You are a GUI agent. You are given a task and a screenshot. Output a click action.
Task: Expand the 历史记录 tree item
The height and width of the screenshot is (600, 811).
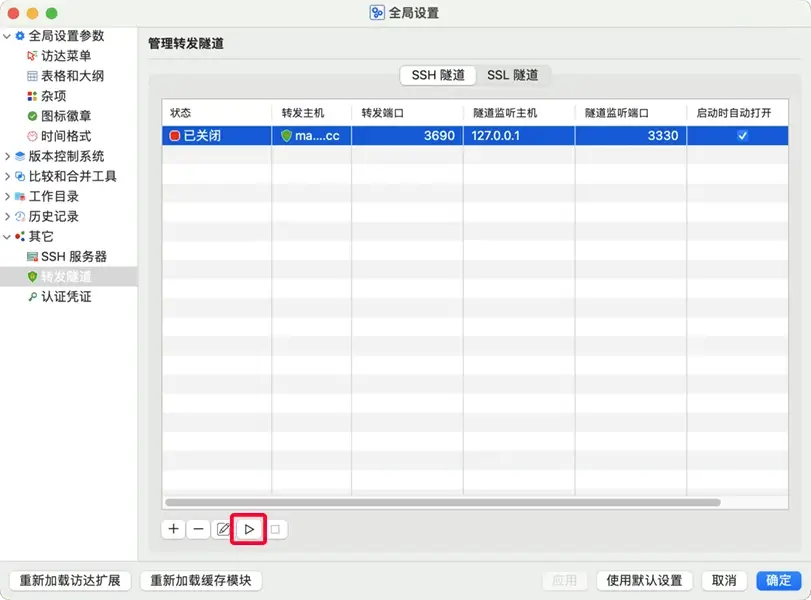click(x=8, y=216)
